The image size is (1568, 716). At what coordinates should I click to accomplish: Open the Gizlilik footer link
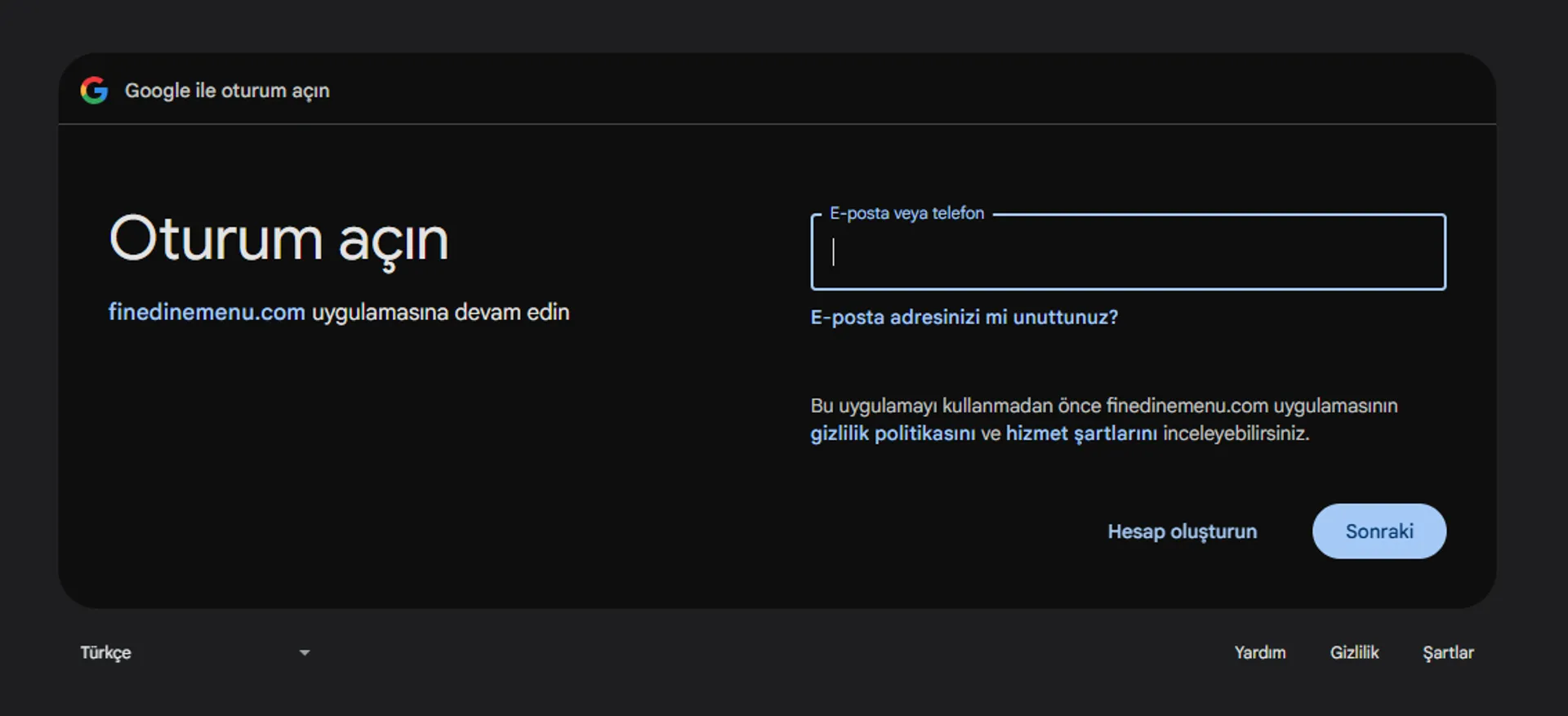click(1354, 652)
